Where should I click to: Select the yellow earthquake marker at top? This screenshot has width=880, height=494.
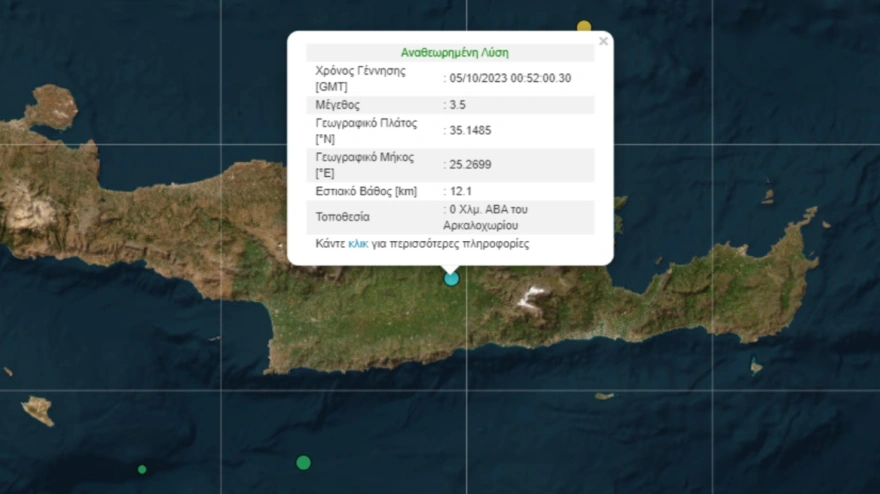pyautogui.click(x=584, y=26)
